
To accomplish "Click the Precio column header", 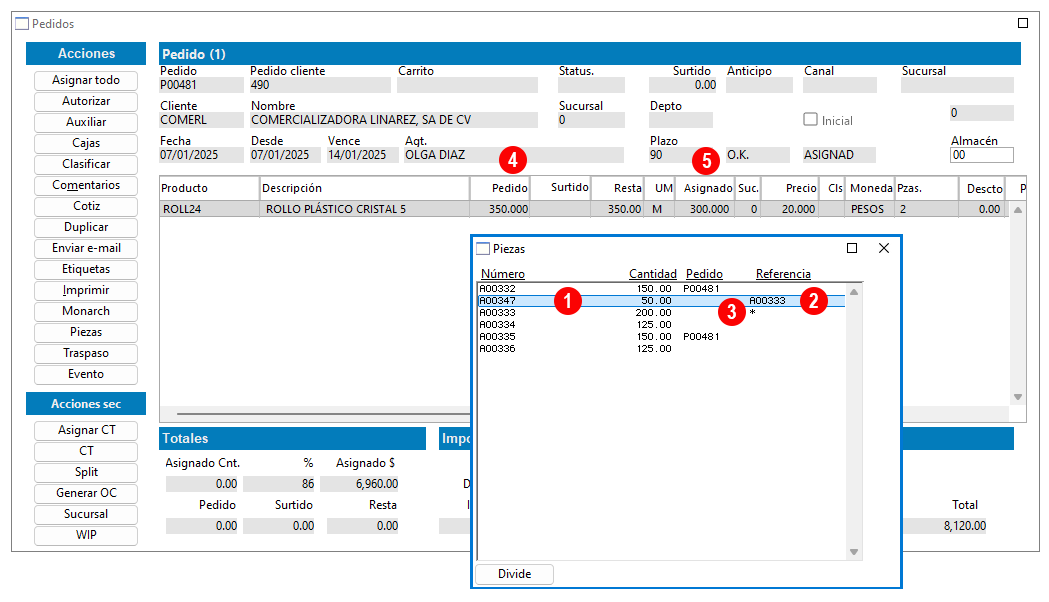I will coord(789,189).
